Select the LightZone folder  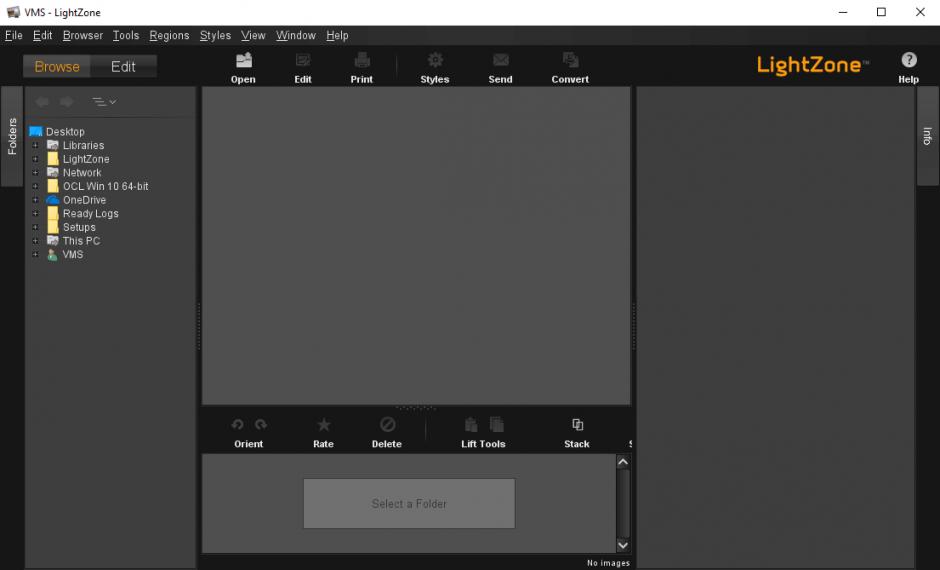86,159
